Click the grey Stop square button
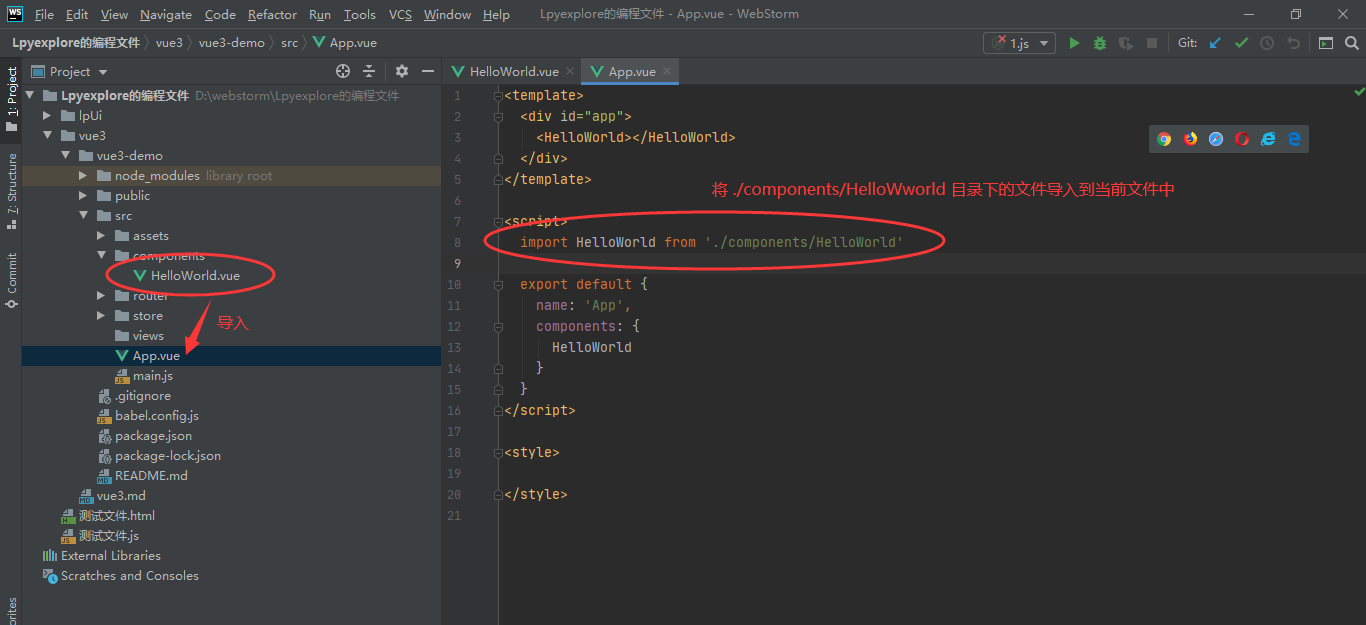The width and height of the screenshot is (1366, 625). 1152,43
